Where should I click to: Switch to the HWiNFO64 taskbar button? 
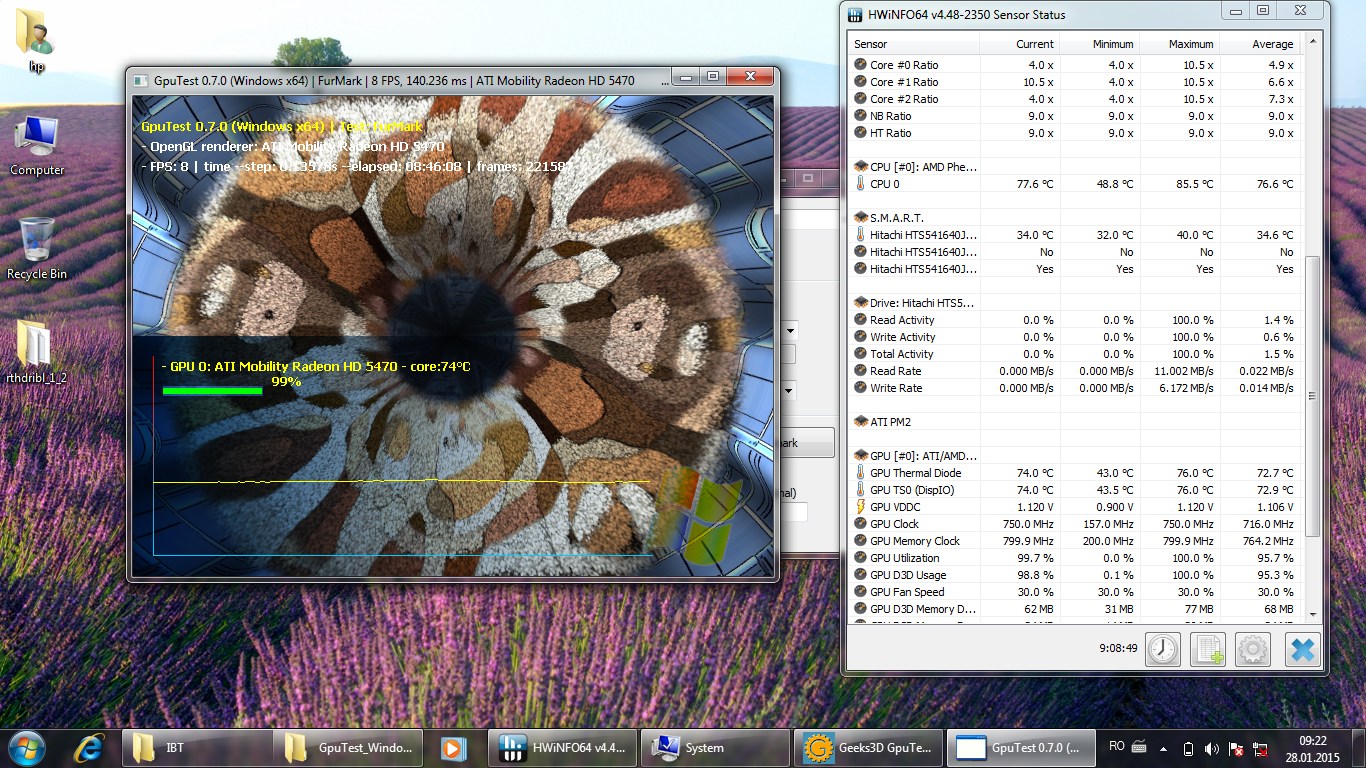(x=563, y=747)
